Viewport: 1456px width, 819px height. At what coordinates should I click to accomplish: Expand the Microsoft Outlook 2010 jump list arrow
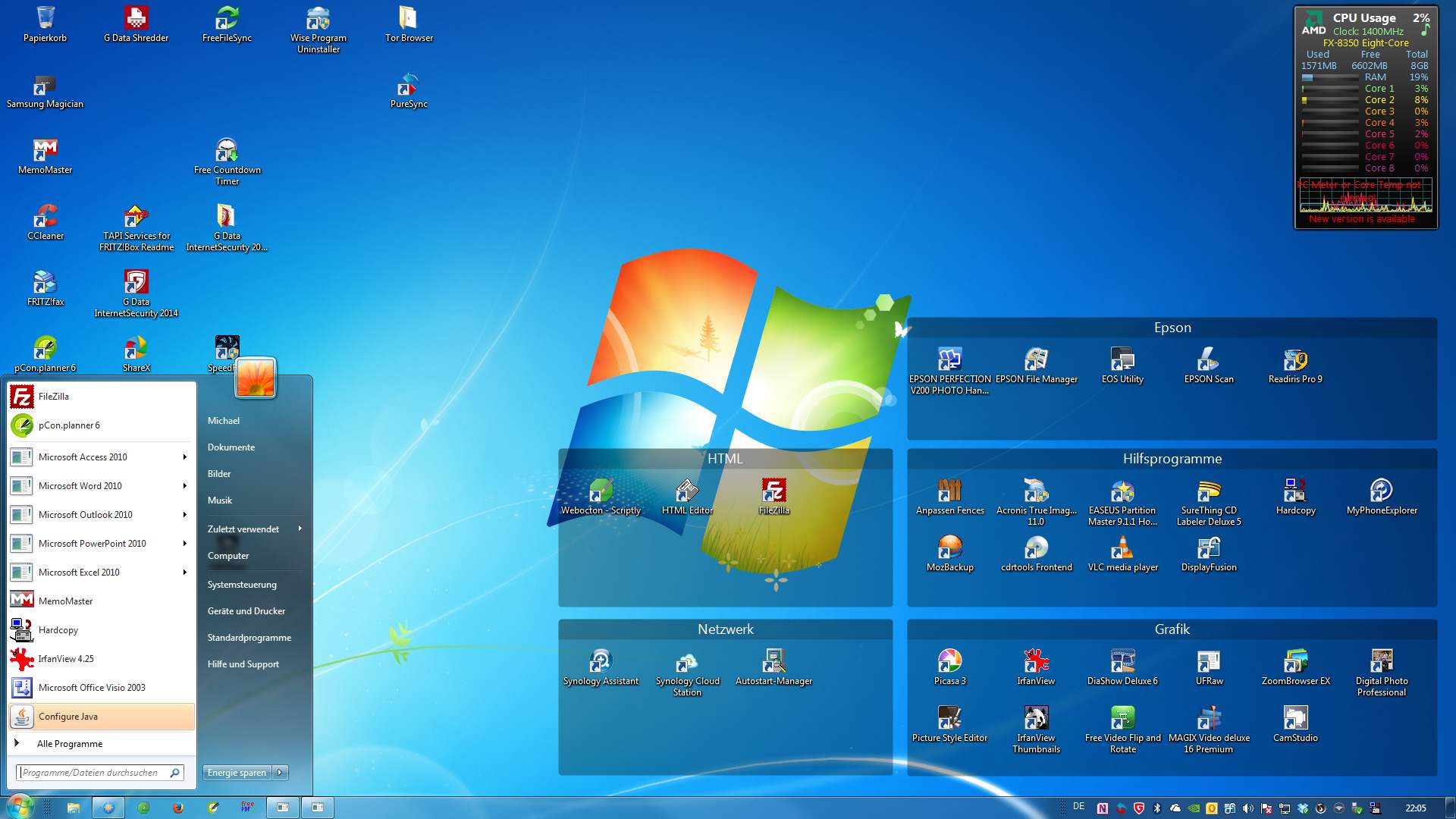click(184, 514)
